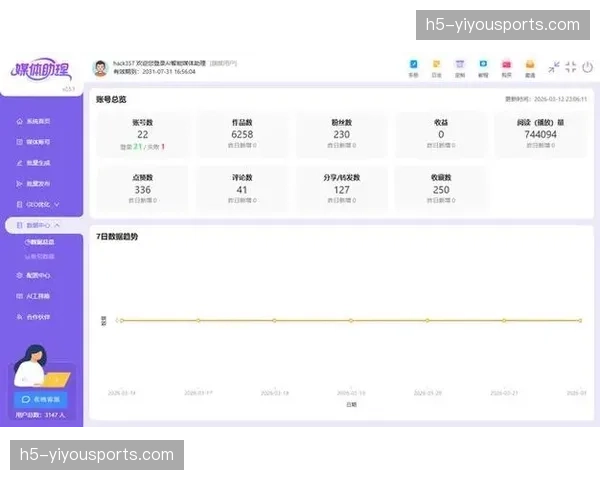Click the icon beside 媒体账号
Screen dimensions: 600x480
[20, 142]
